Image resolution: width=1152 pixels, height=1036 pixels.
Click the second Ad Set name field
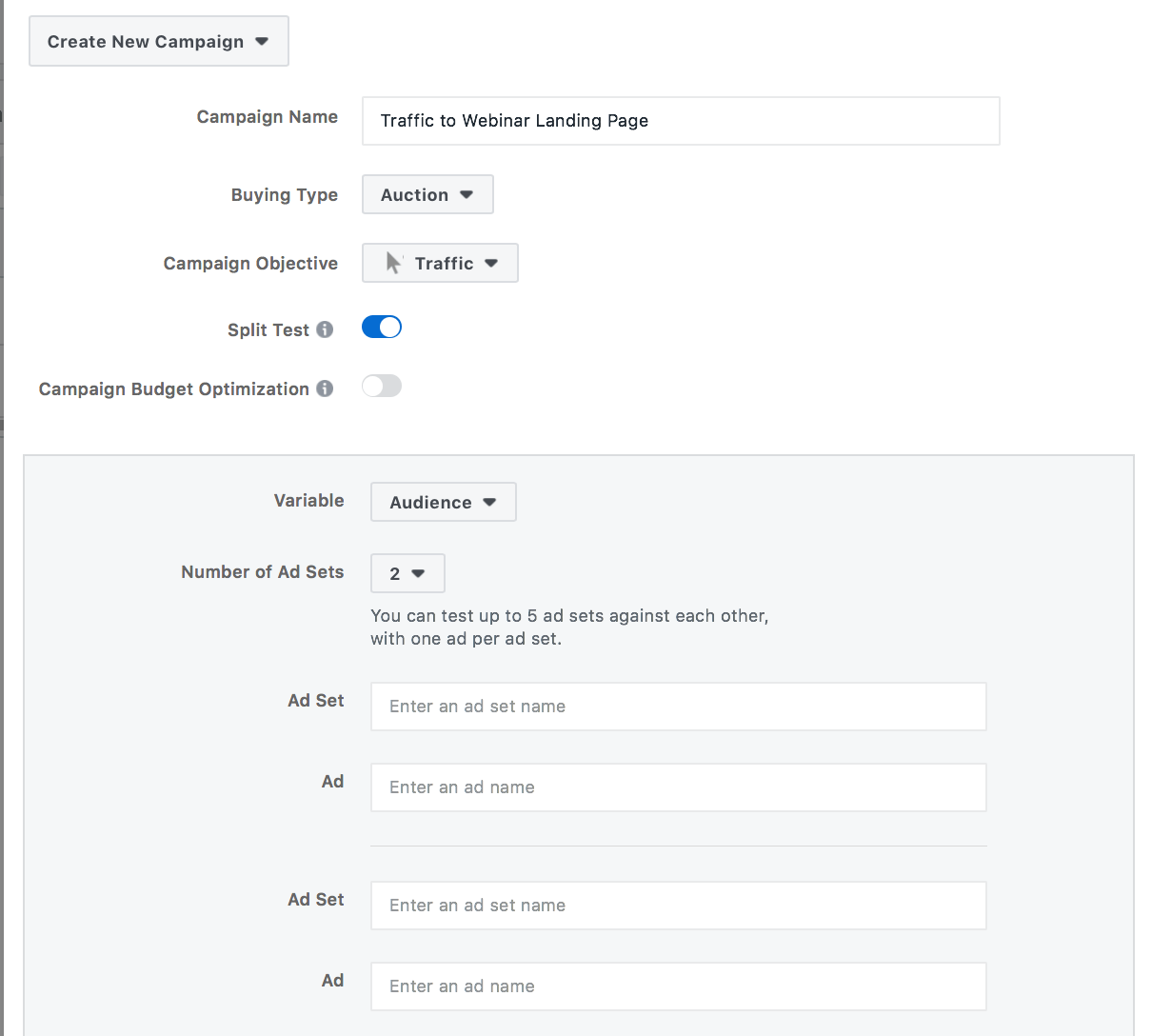tap(679, 906)
